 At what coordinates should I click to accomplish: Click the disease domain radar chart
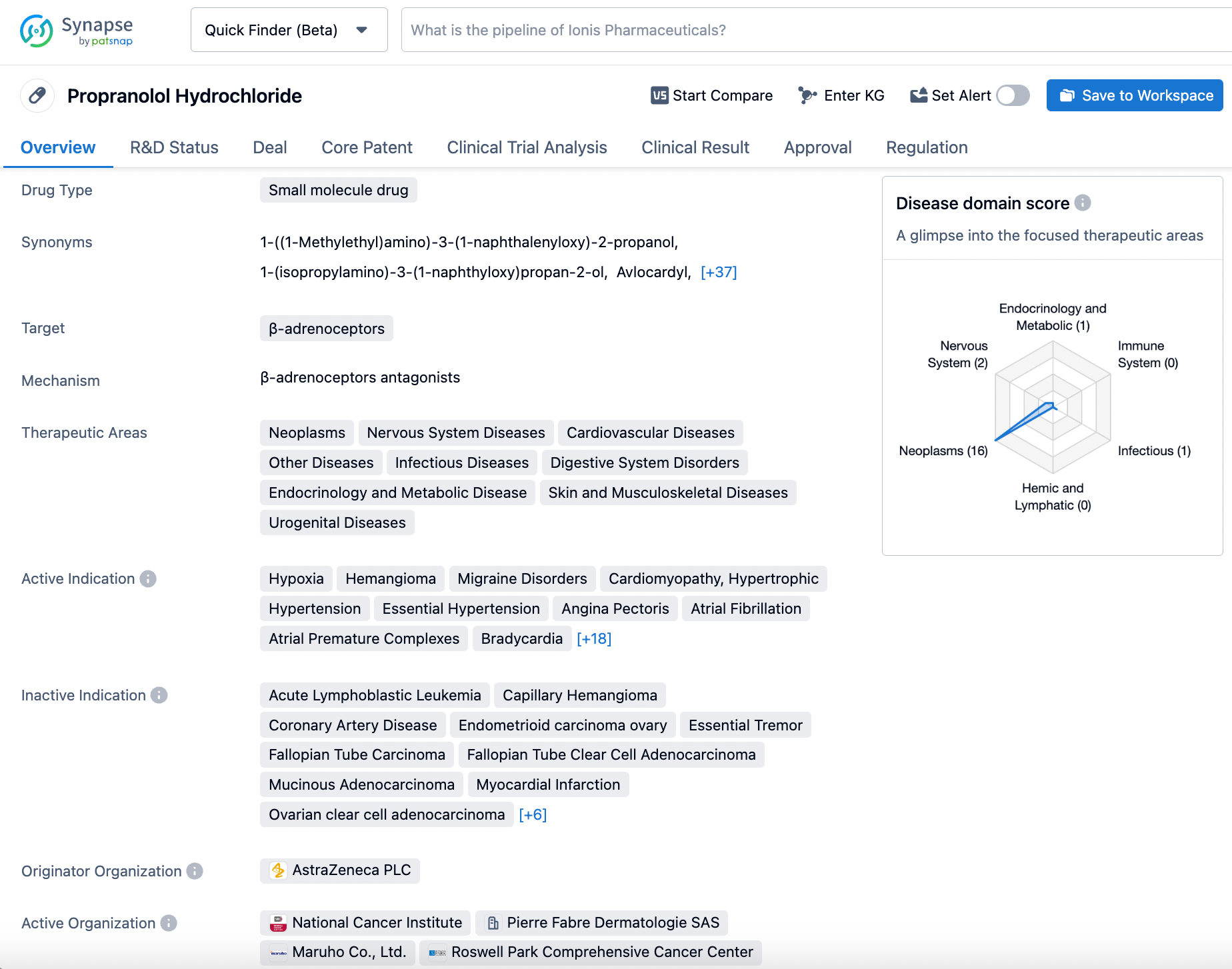pos(1052,408)
